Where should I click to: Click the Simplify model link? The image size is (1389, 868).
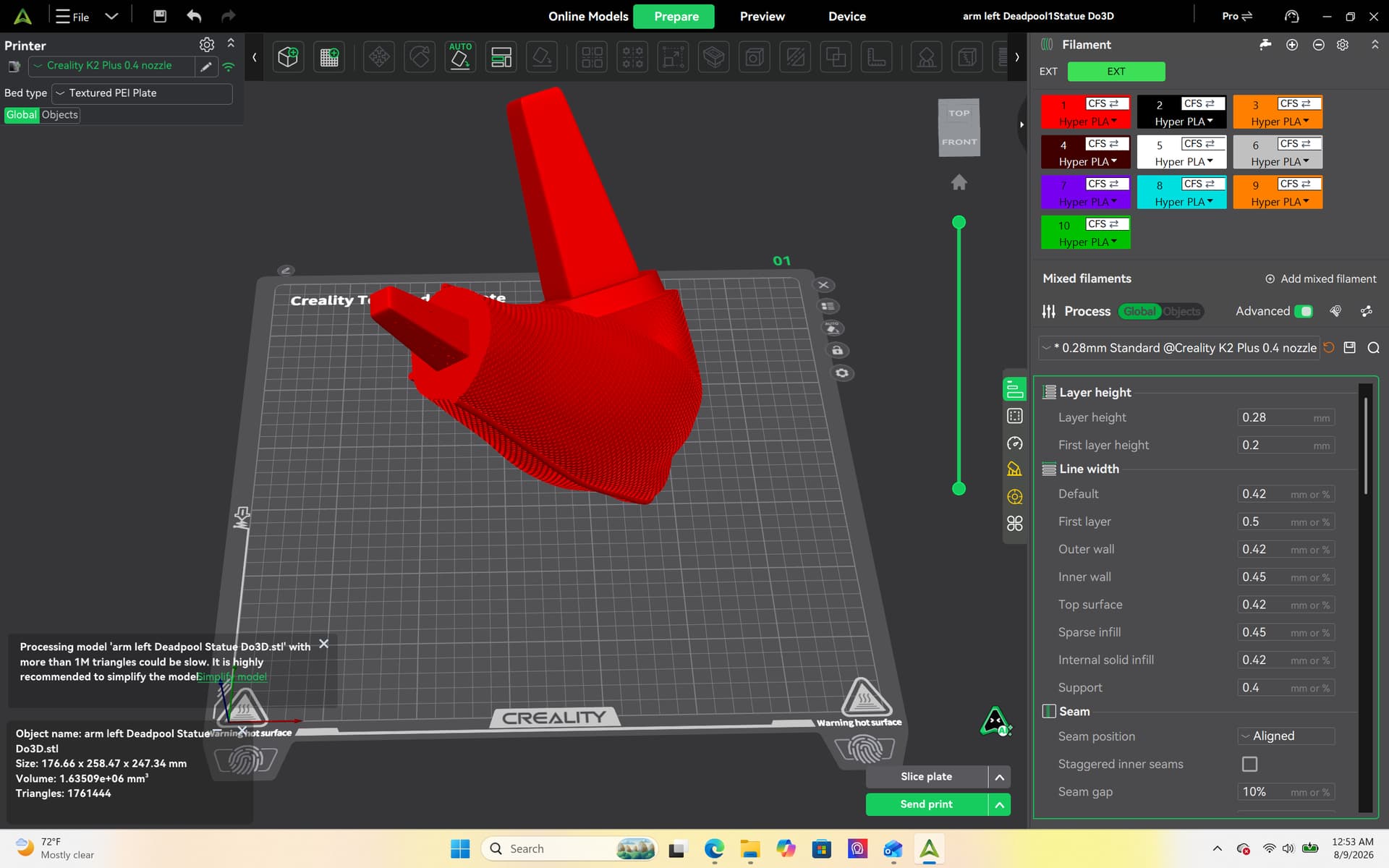[x=231, y=677]
